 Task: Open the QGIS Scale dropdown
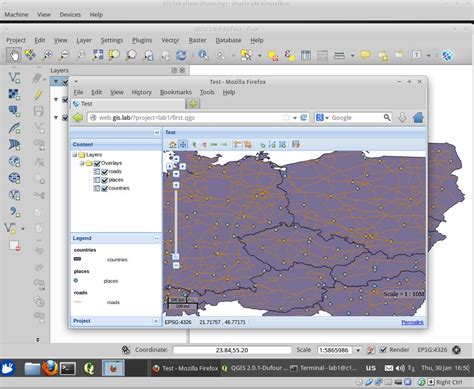coord(358,350)
